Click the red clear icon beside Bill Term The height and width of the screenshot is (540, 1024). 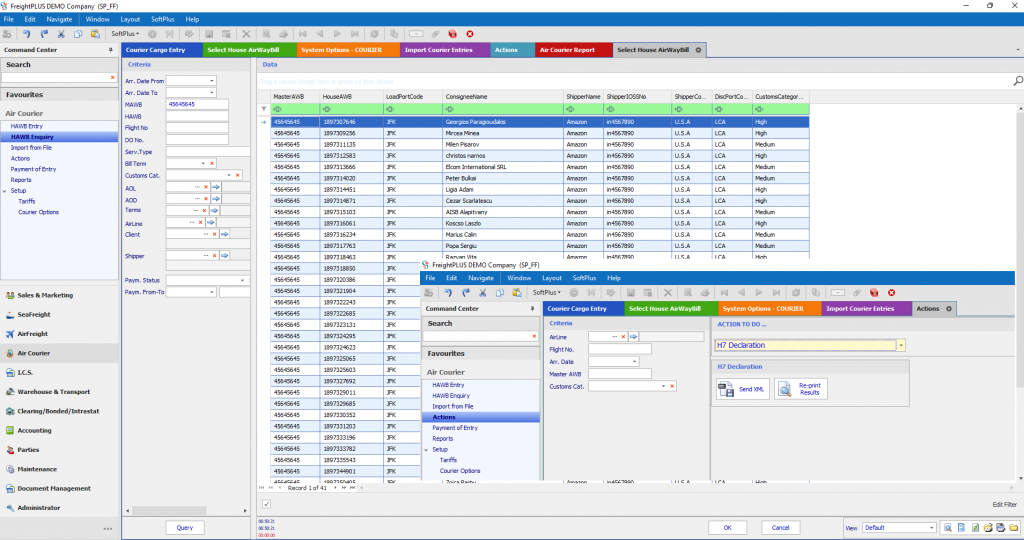(x=213, y=162)
